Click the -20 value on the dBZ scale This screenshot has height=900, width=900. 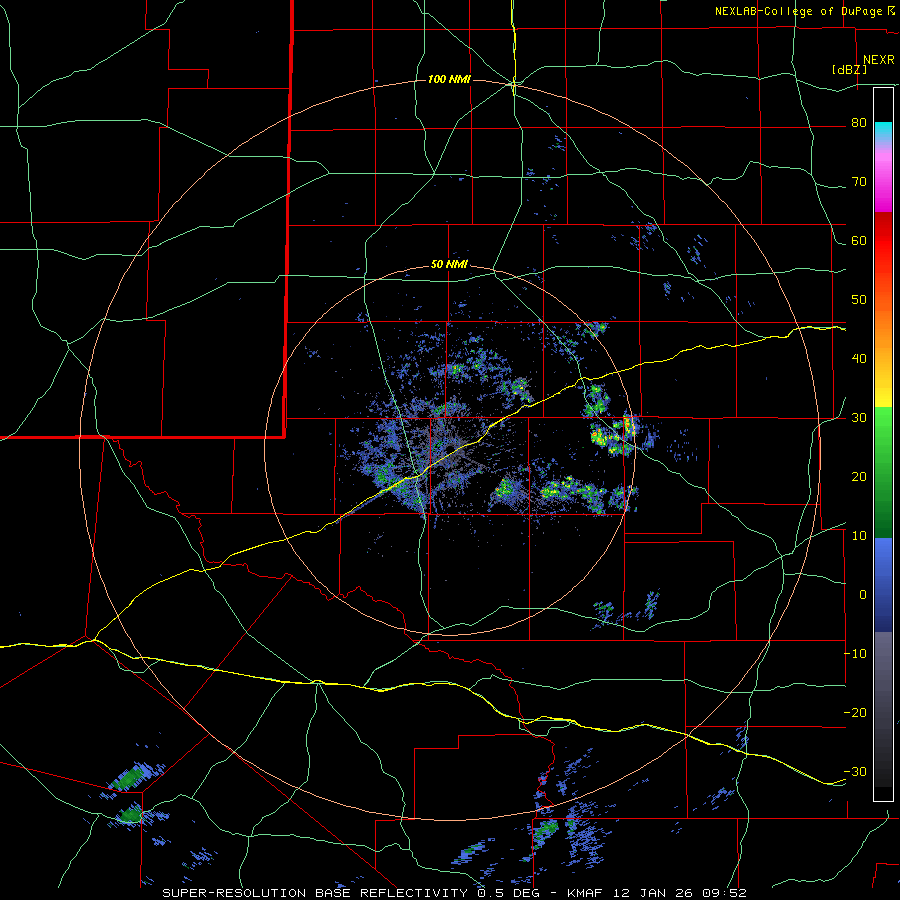[x=855, y=713]
